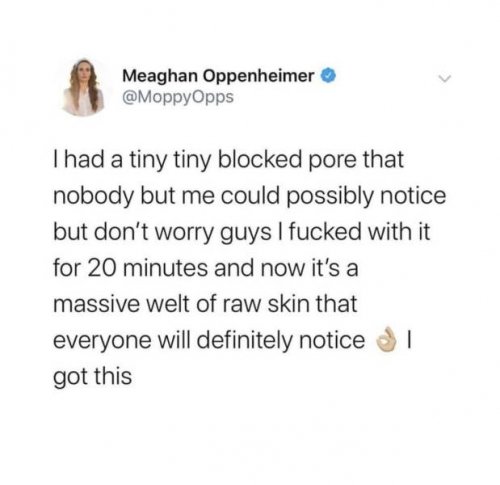This screenshot has width=500, height=485.
Task: Click the word "Oppenheimer" in the header
Action: (x=259, y=77)
